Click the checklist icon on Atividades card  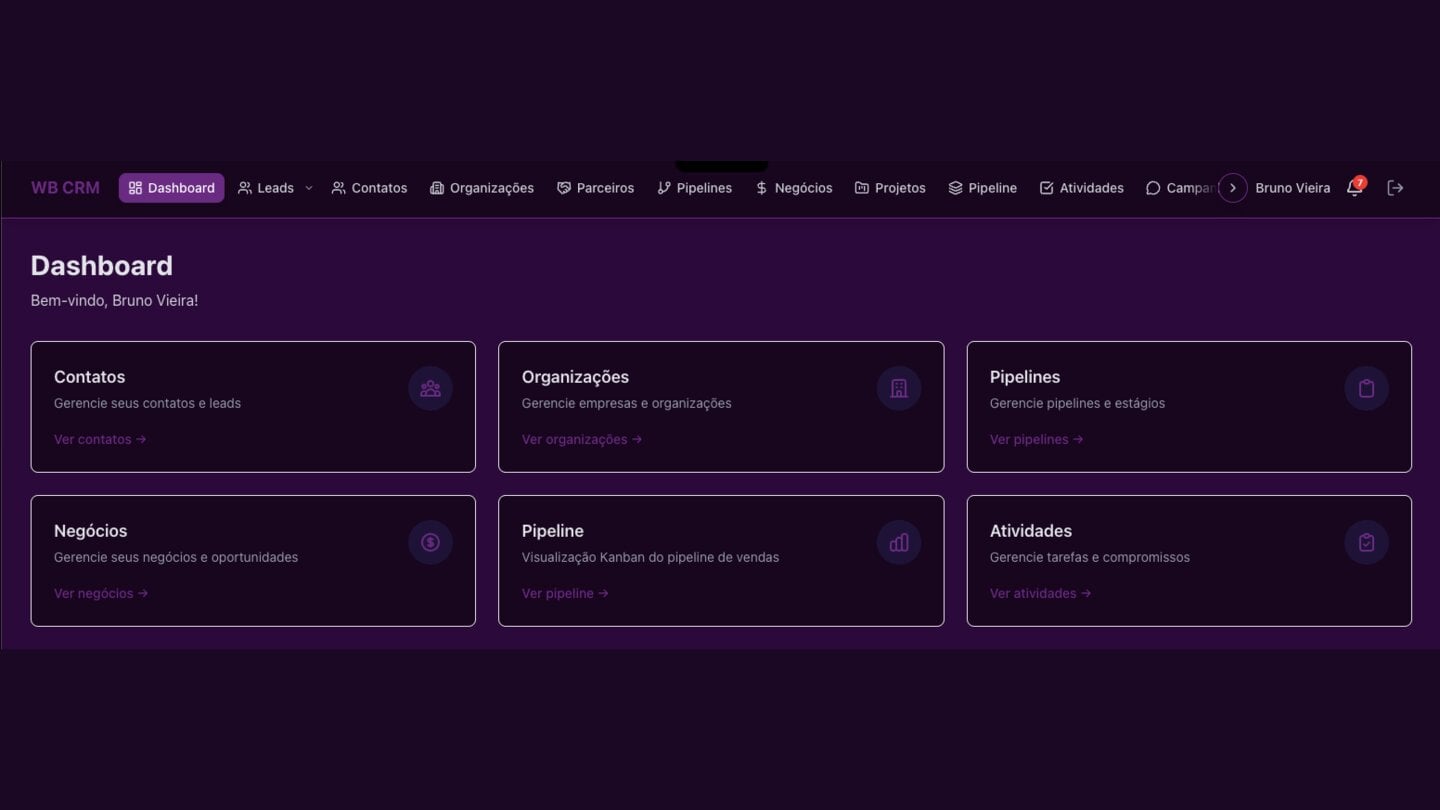point(1366,543)
